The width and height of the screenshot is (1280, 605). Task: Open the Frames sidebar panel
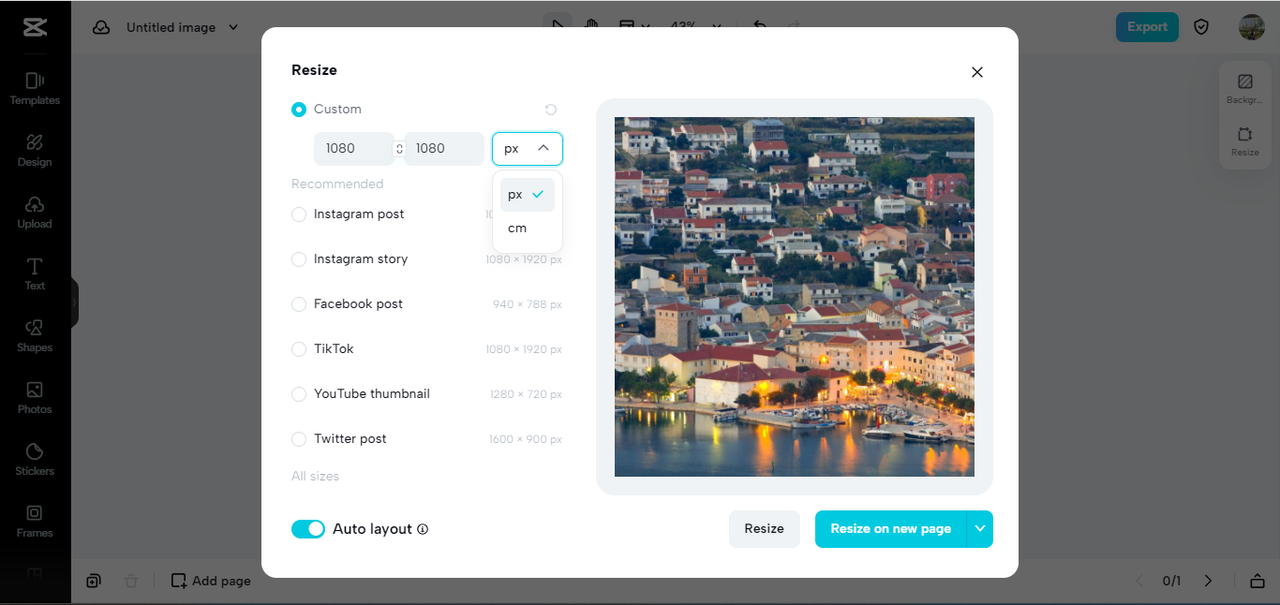point(35,520)
